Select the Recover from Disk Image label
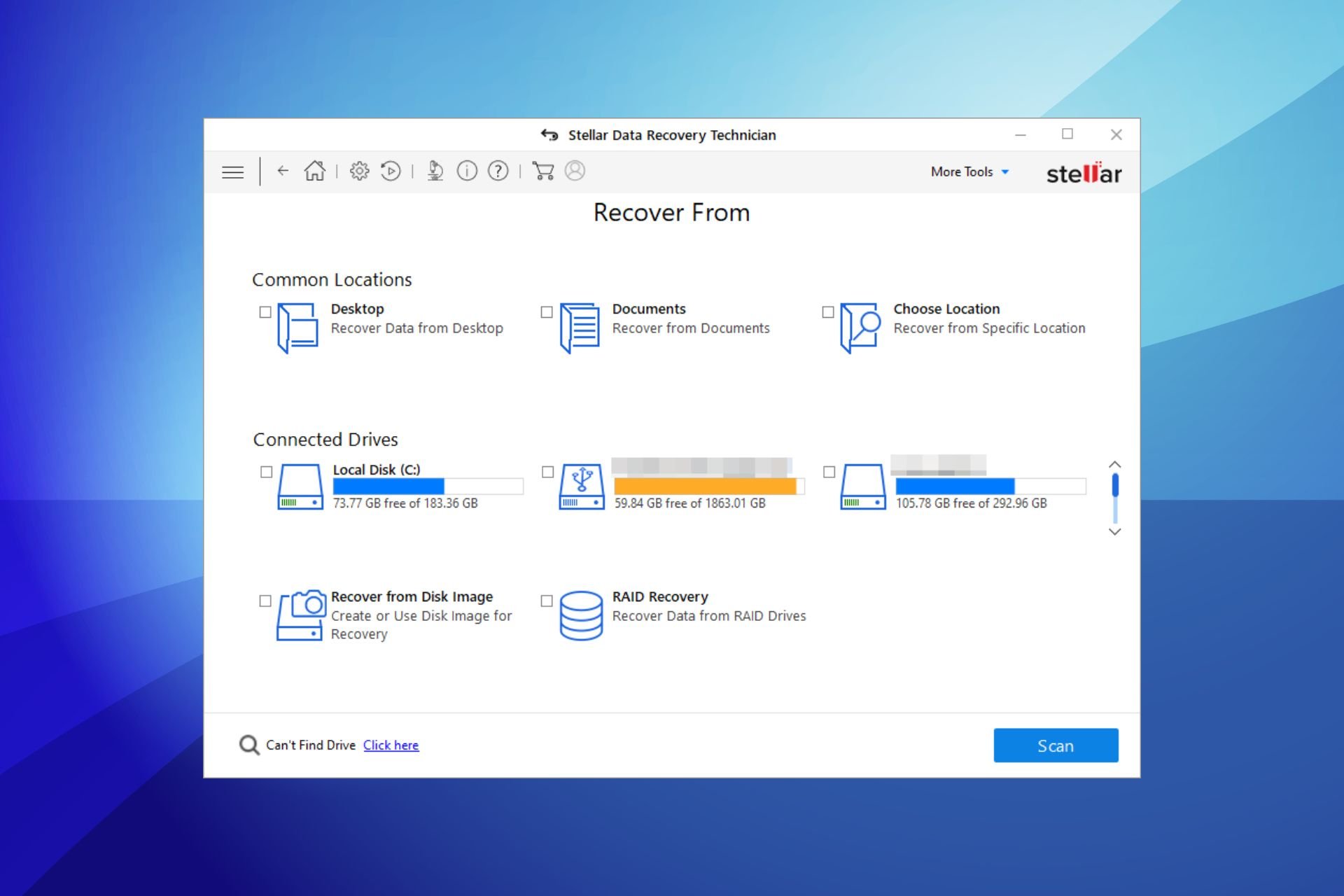This screenshot has width=1344, height=896. [412, 596]
